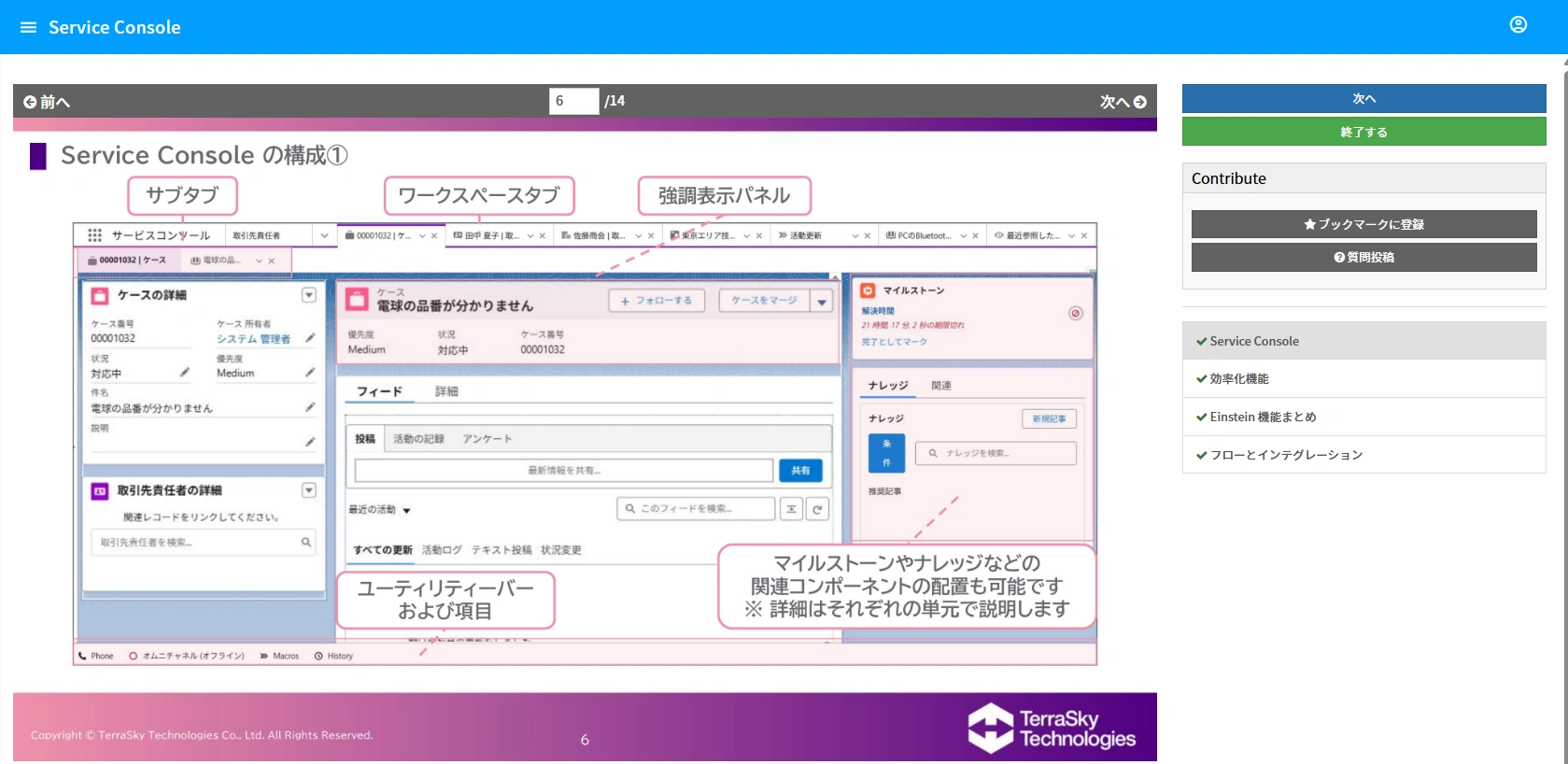Click the Service Console title in the blue header
1568x764 pixels.
click(x=115, y=28)
